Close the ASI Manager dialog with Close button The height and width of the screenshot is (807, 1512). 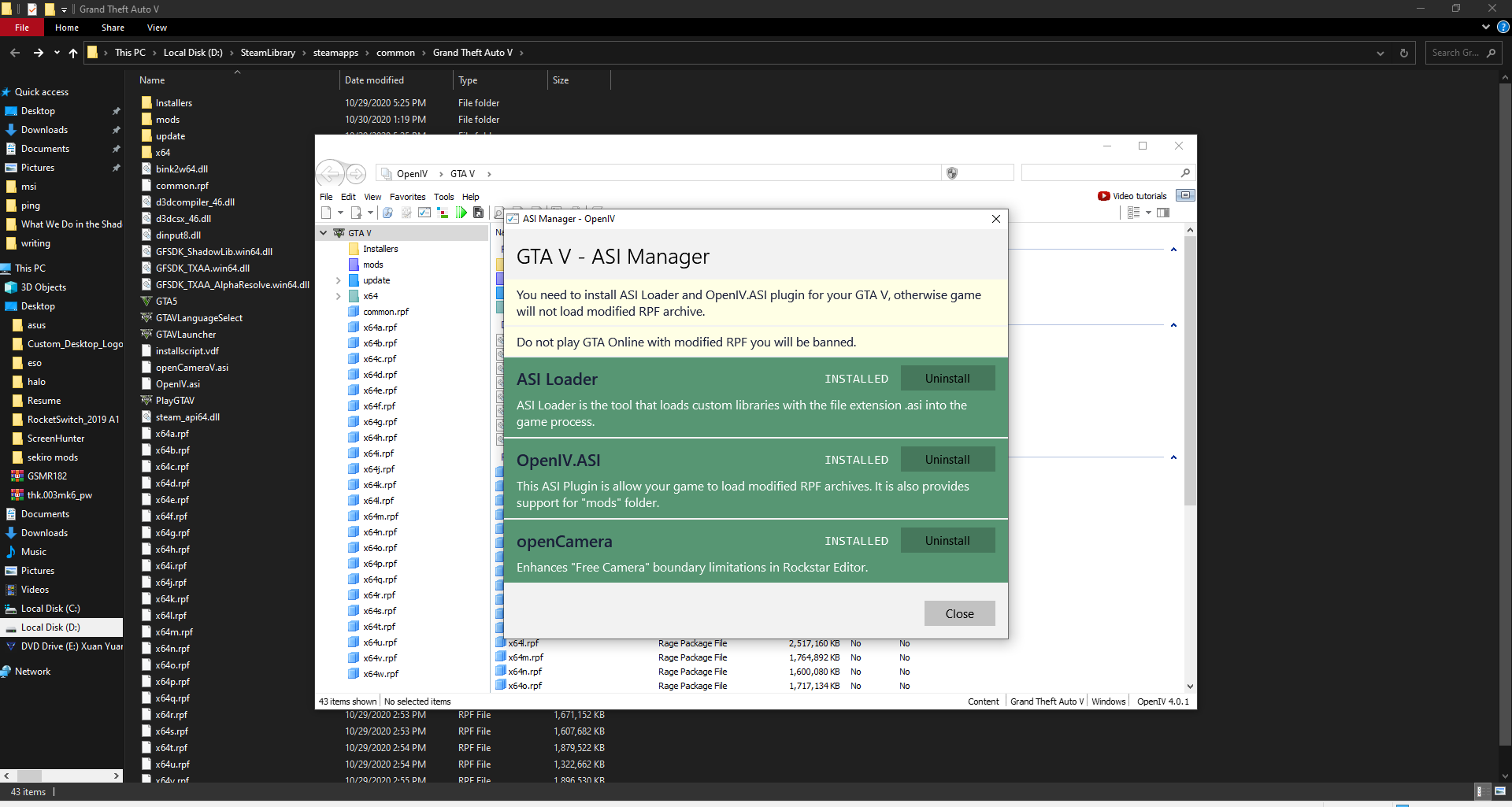(x=959, y=613)
